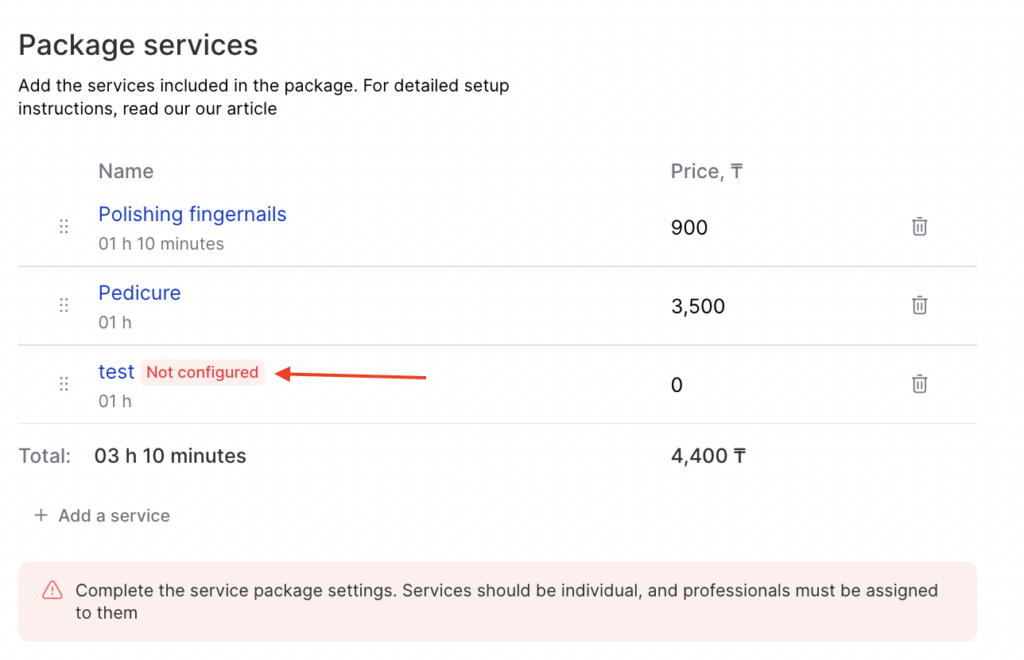Click the Name column header

pos(126,172)
